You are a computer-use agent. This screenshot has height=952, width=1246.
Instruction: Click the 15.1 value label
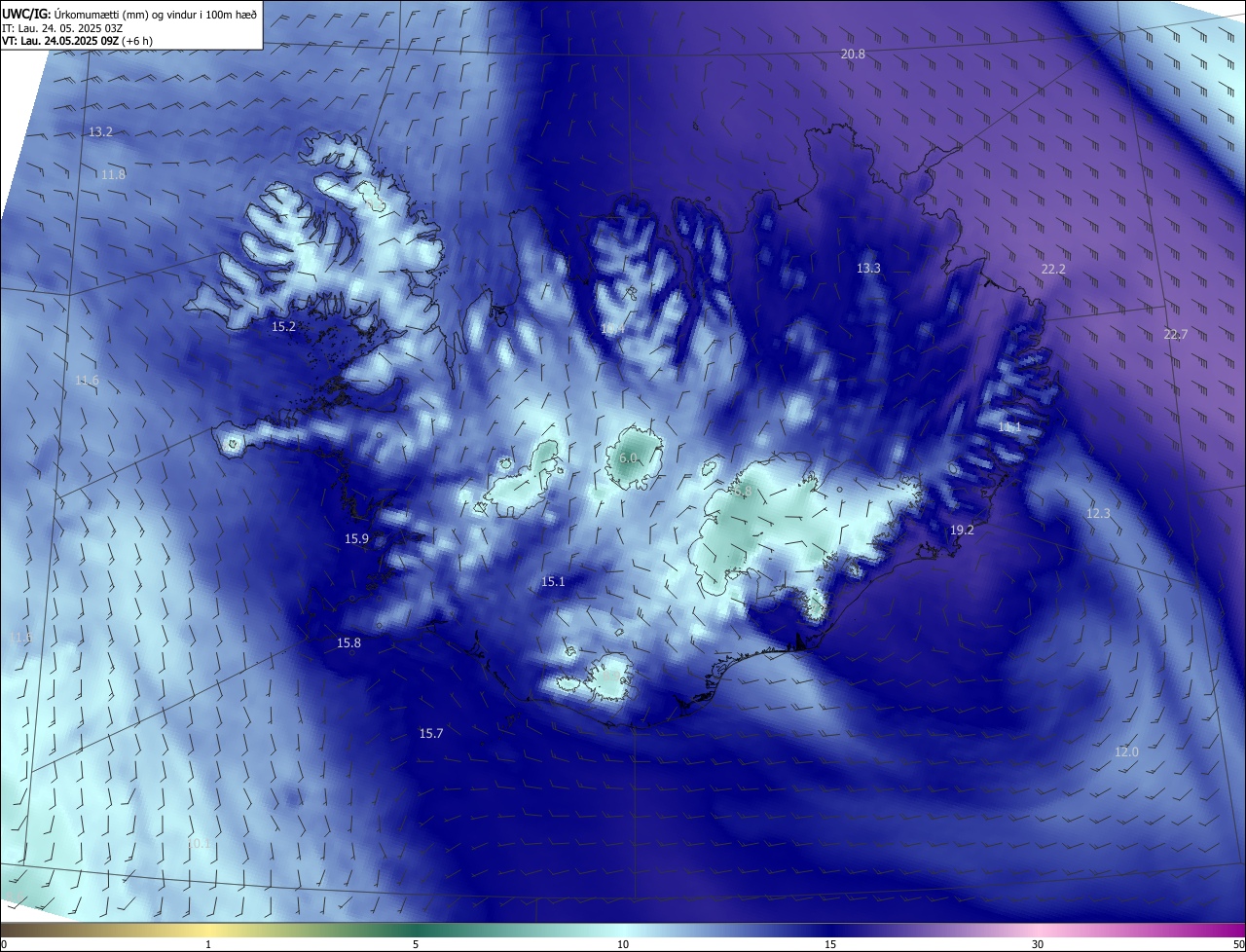tap(553, 582)
